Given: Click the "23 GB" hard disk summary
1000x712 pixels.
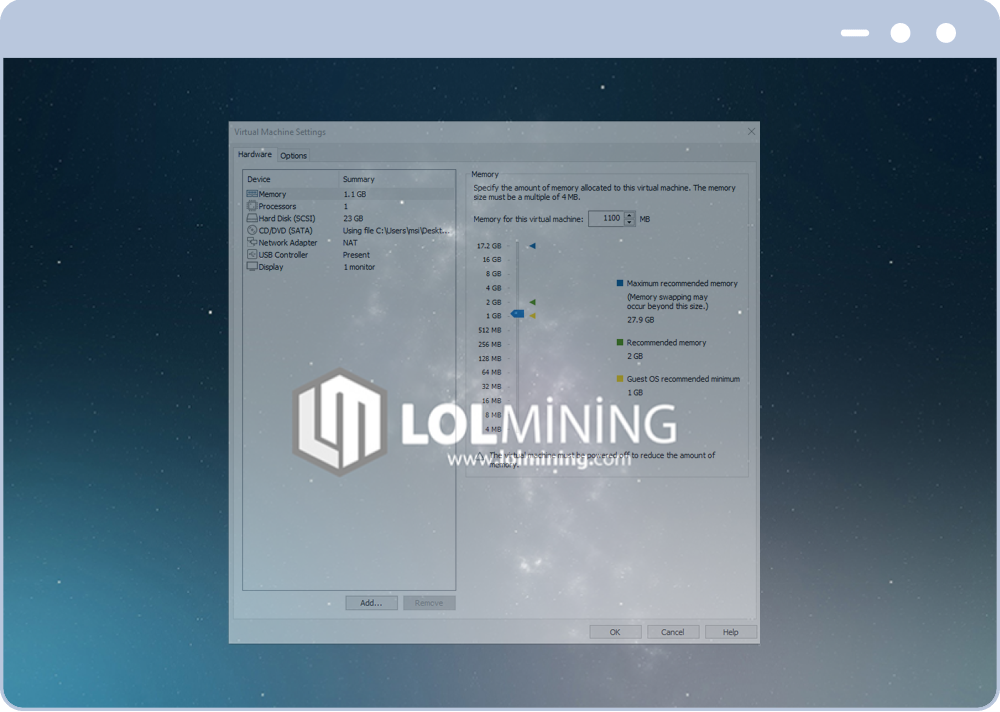Looking at the screenshot, I should pyautogui.click(x=353, y=218).
